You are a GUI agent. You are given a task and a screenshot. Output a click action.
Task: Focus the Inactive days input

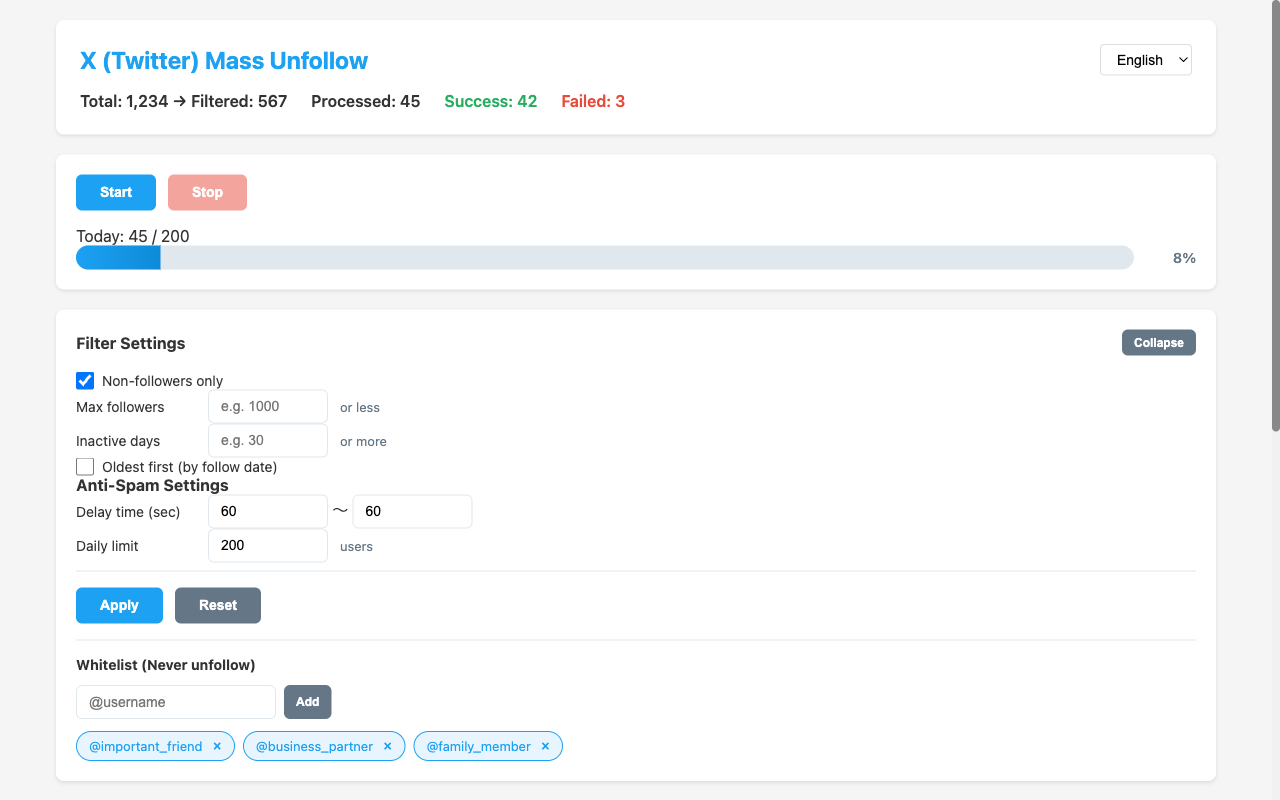[268, 441]
